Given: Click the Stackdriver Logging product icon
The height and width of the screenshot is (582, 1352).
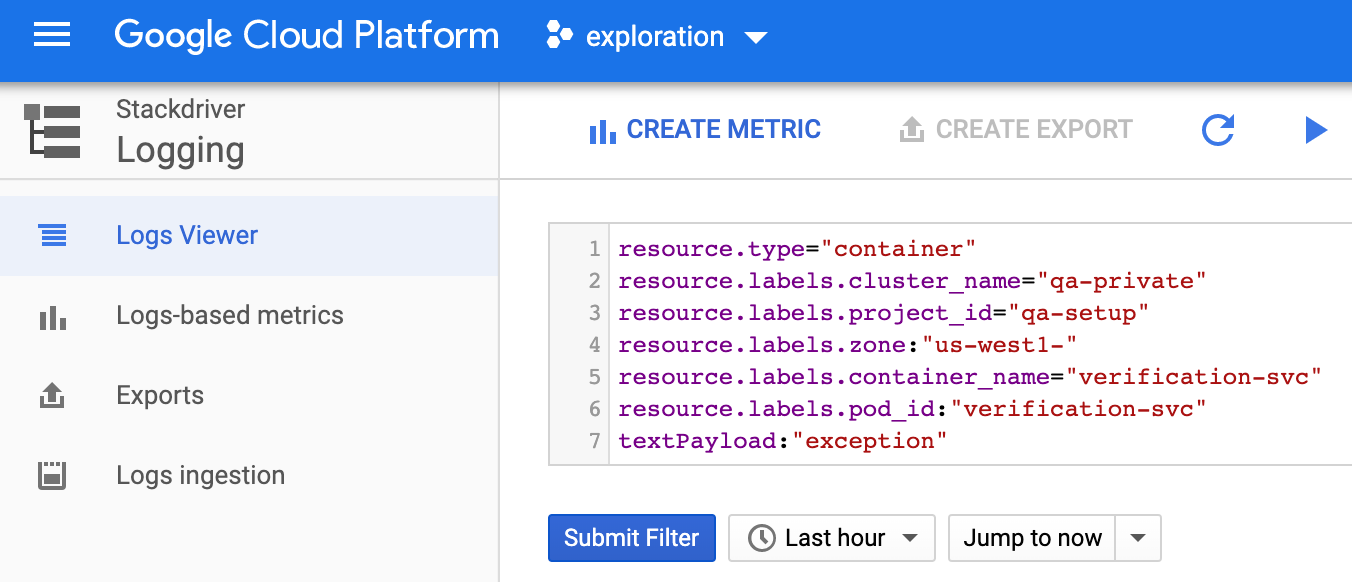Looking at the screenshot, I should tap(52, 130).
